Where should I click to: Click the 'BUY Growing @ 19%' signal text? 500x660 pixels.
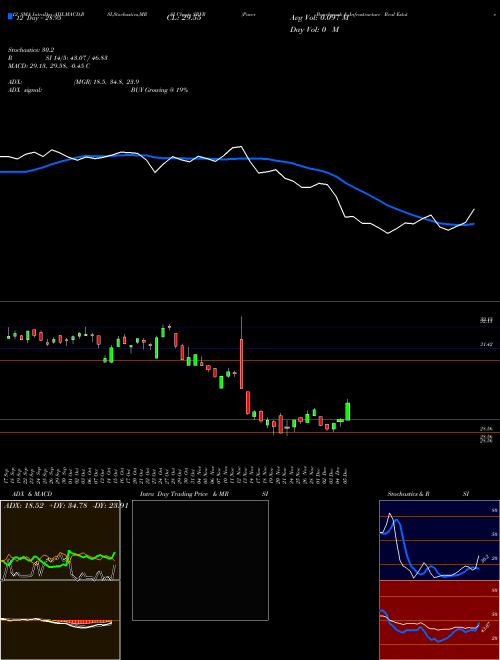pyautogui.click(x=159, y=90)
